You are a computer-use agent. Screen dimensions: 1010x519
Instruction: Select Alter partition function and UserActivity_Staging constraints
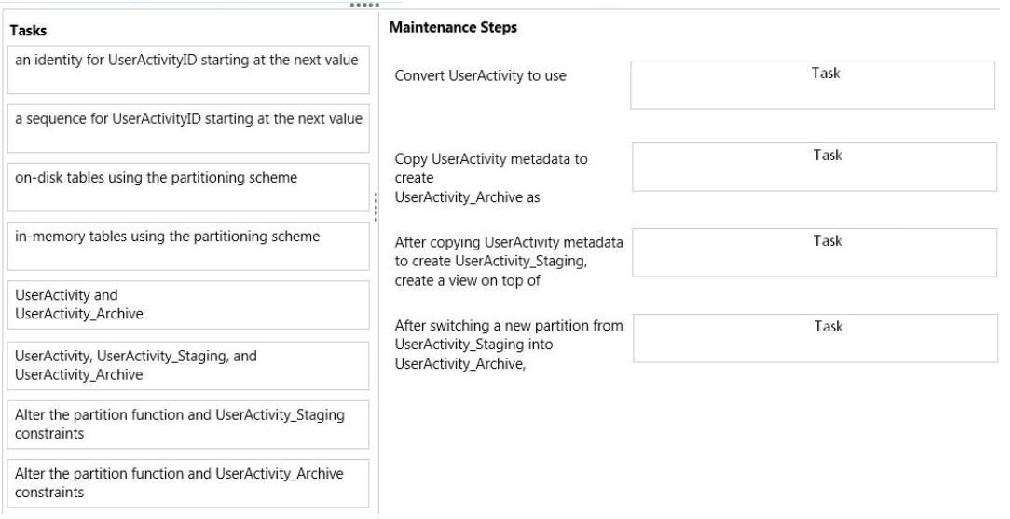coord(188,424)
